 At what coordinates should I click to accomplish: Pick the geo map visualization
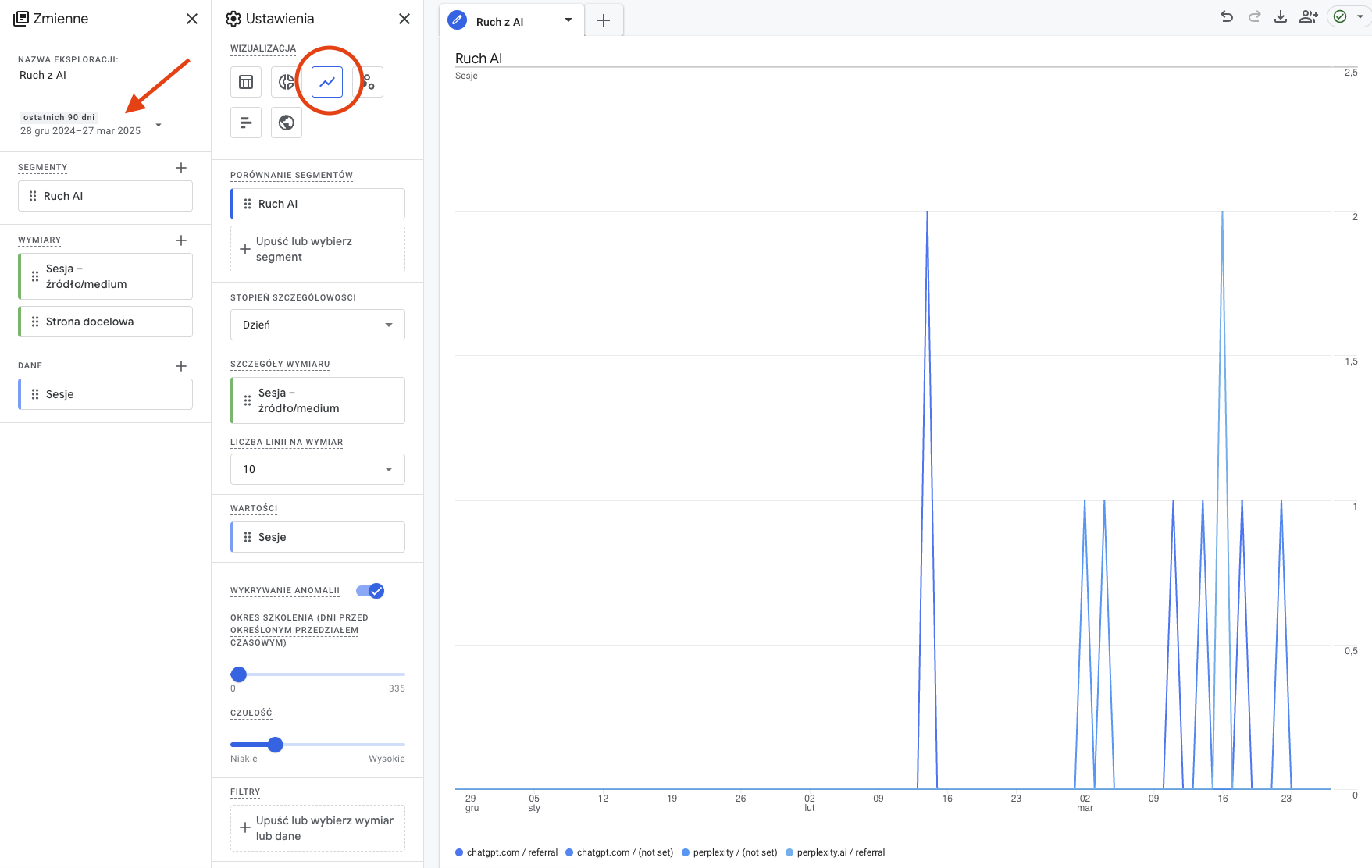287,123
